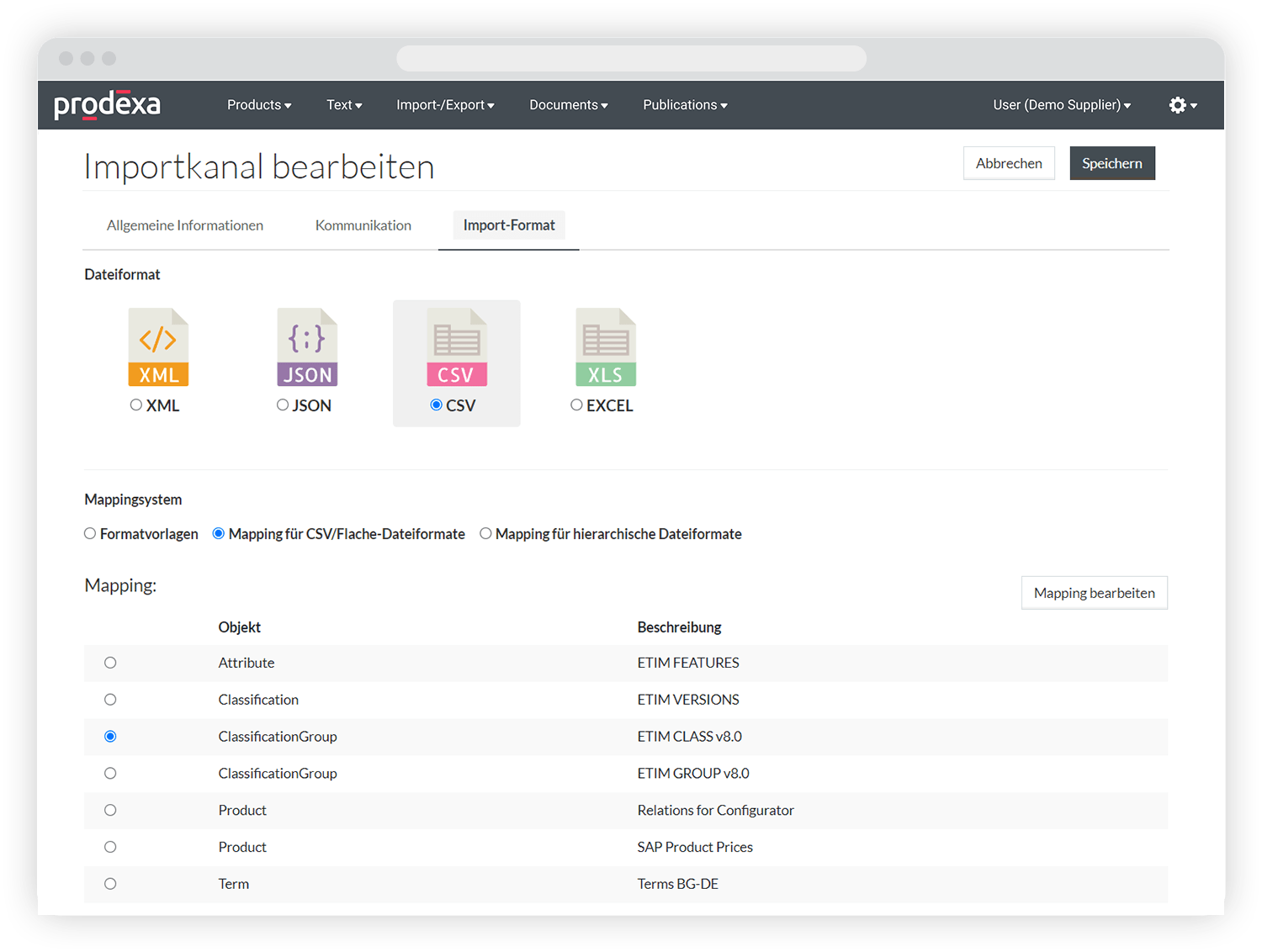Click the browser address bar
The image size is (1262, 952).
[631, 59]
